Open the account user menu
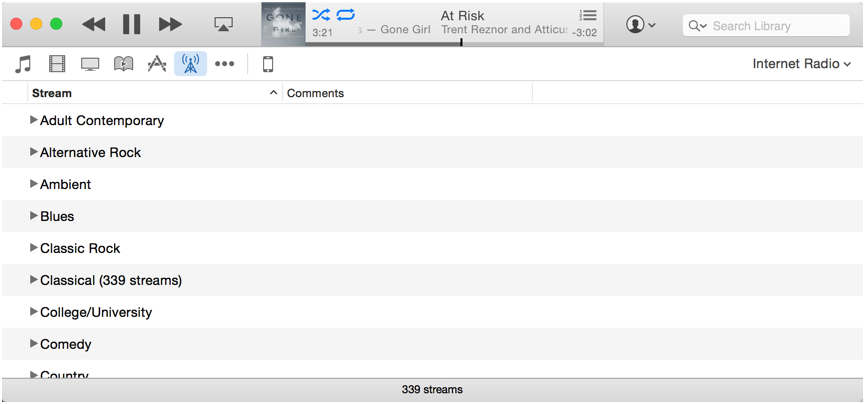 point(640,25)
